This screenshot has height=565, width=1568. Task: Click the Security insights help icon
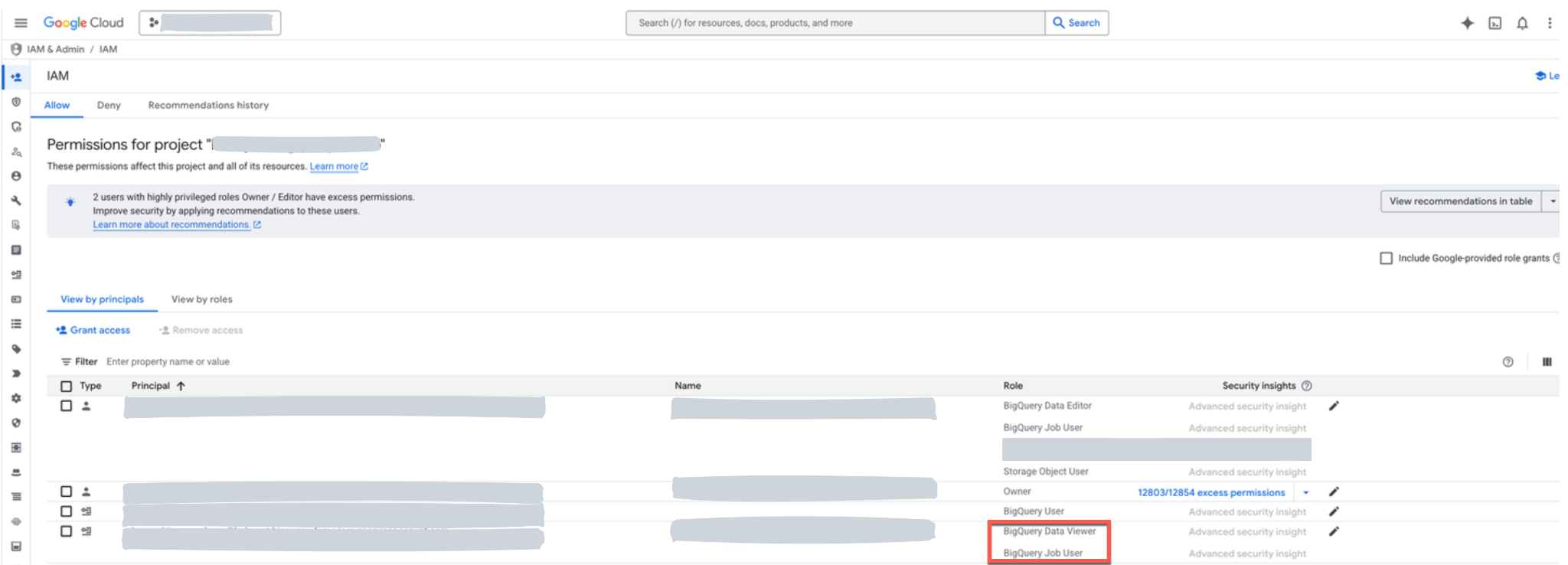click(1307, 386)
